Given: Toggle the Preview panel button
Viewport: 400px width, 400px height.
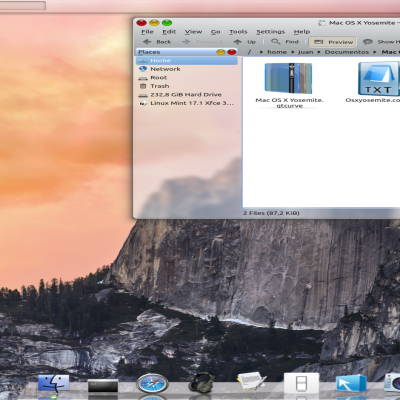Looking at the screenshot, I should (333, 42).
